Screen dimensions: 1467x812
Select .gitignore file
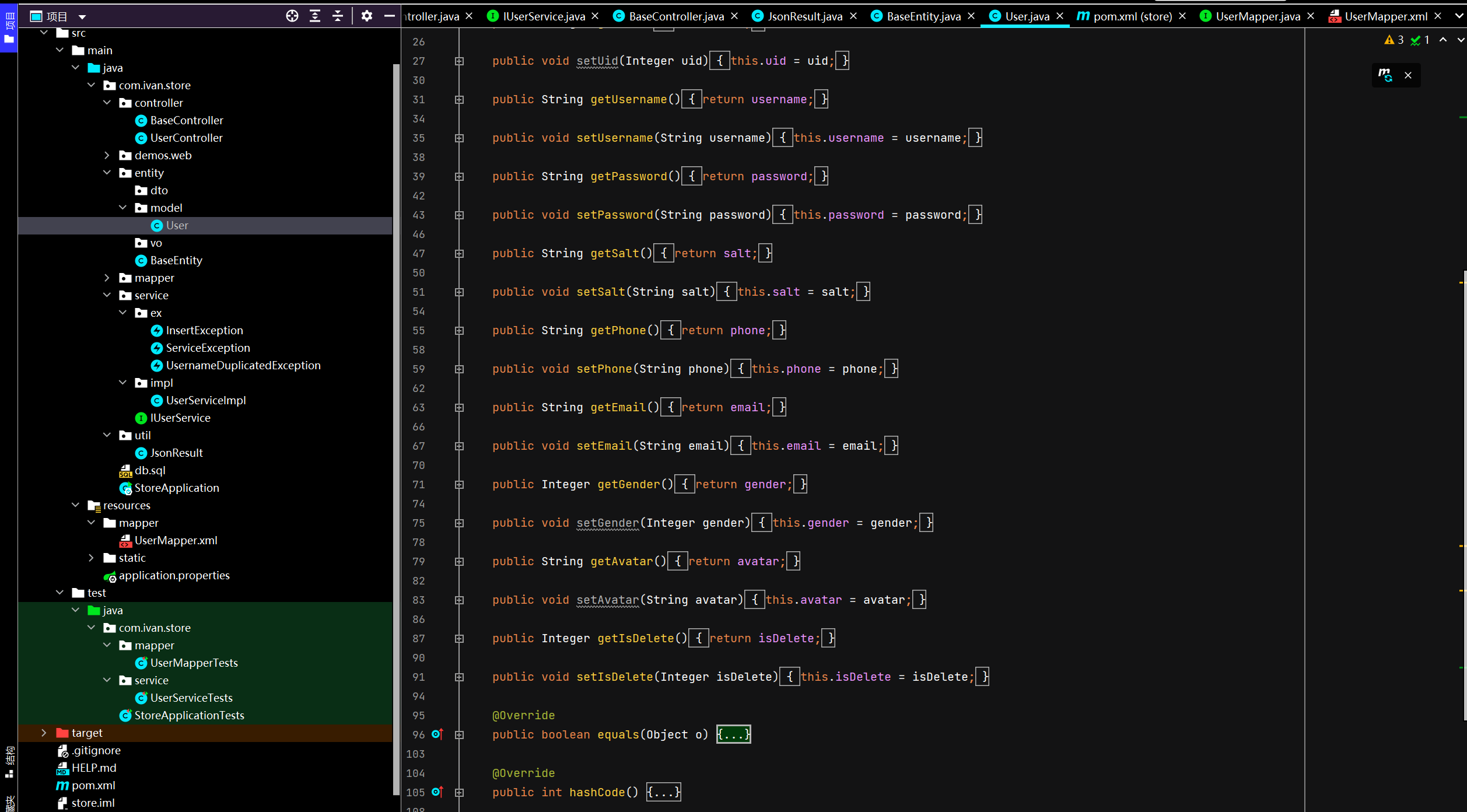pyautogui.click(x=96, y=750)
